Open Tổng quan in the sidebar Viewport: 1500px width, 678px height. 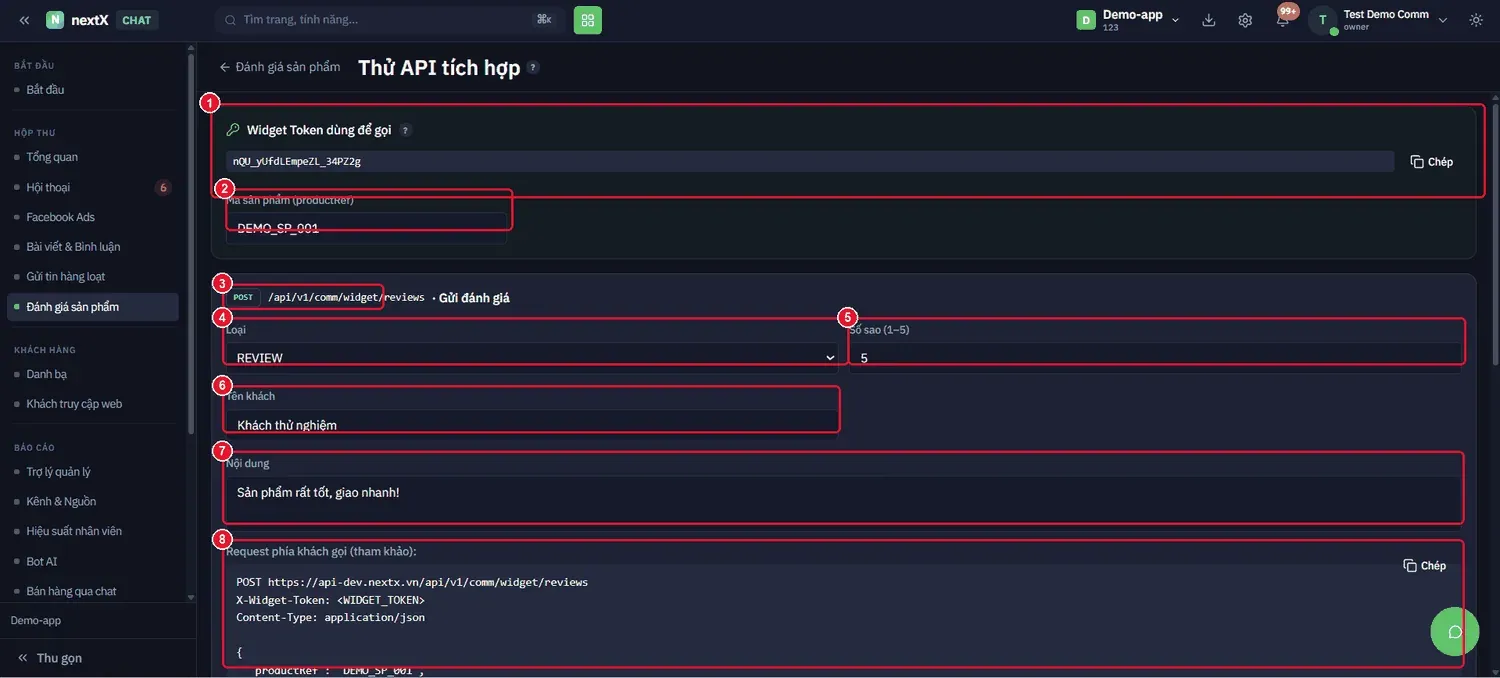coord(93,157)
